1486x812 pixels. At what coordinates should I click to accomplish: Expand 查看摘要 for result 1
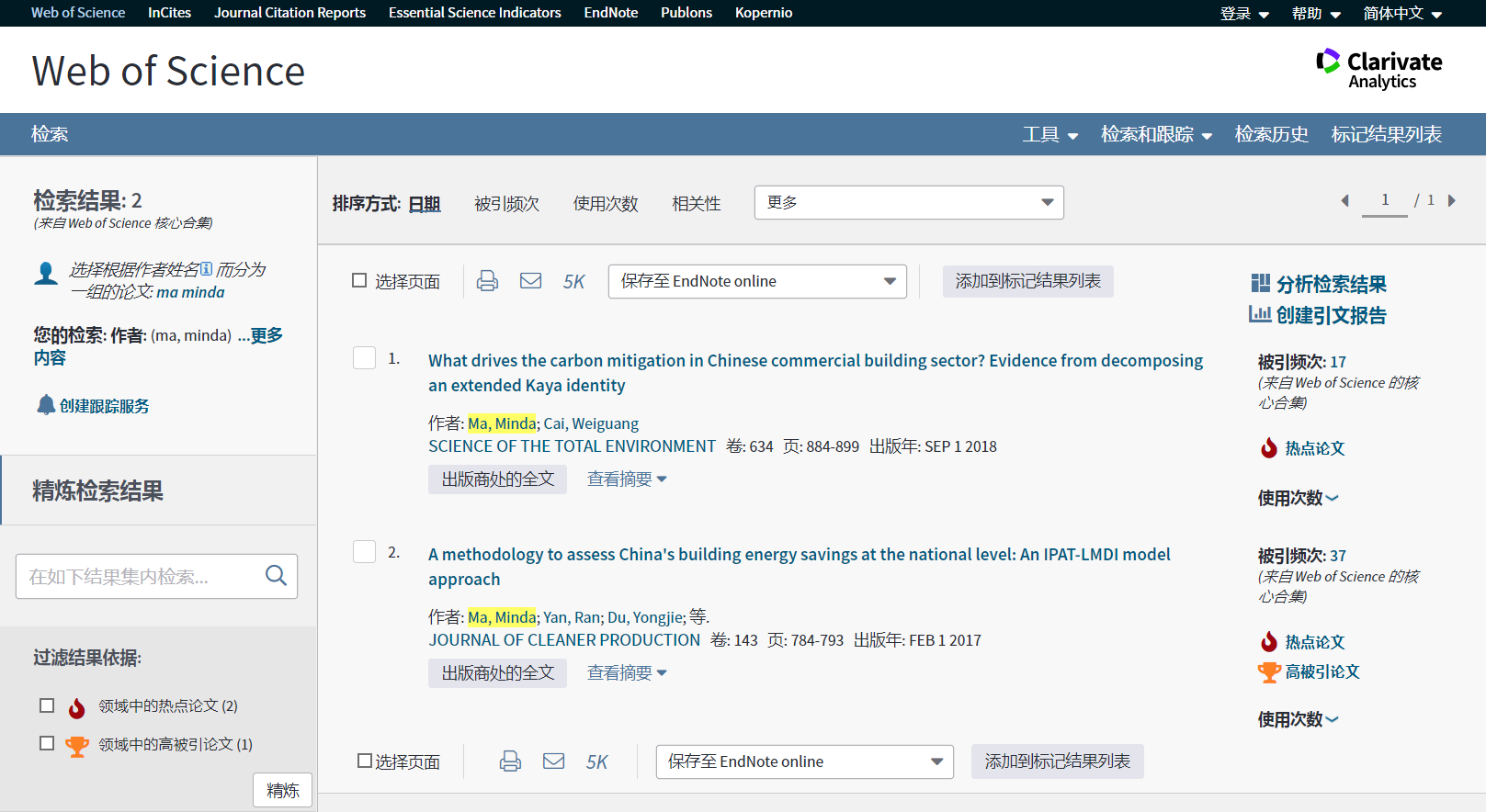(627, 479)
